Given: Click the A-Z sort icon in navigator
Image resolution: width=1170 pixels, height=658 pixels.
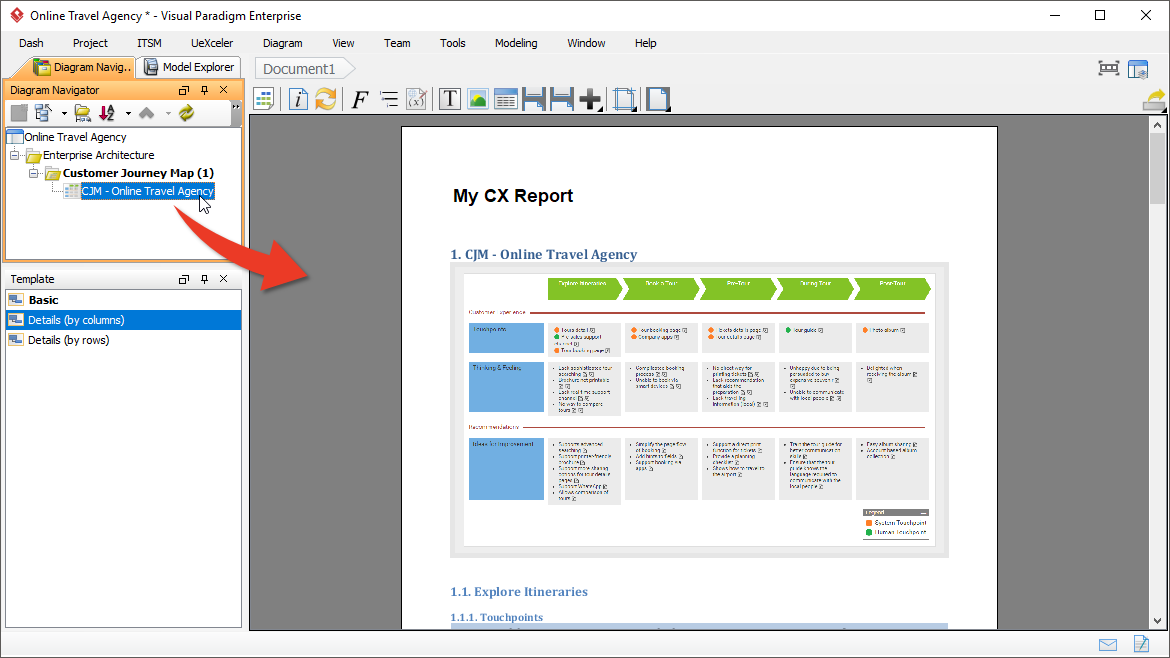Looking at the screenshot, I should pos(107,113).
